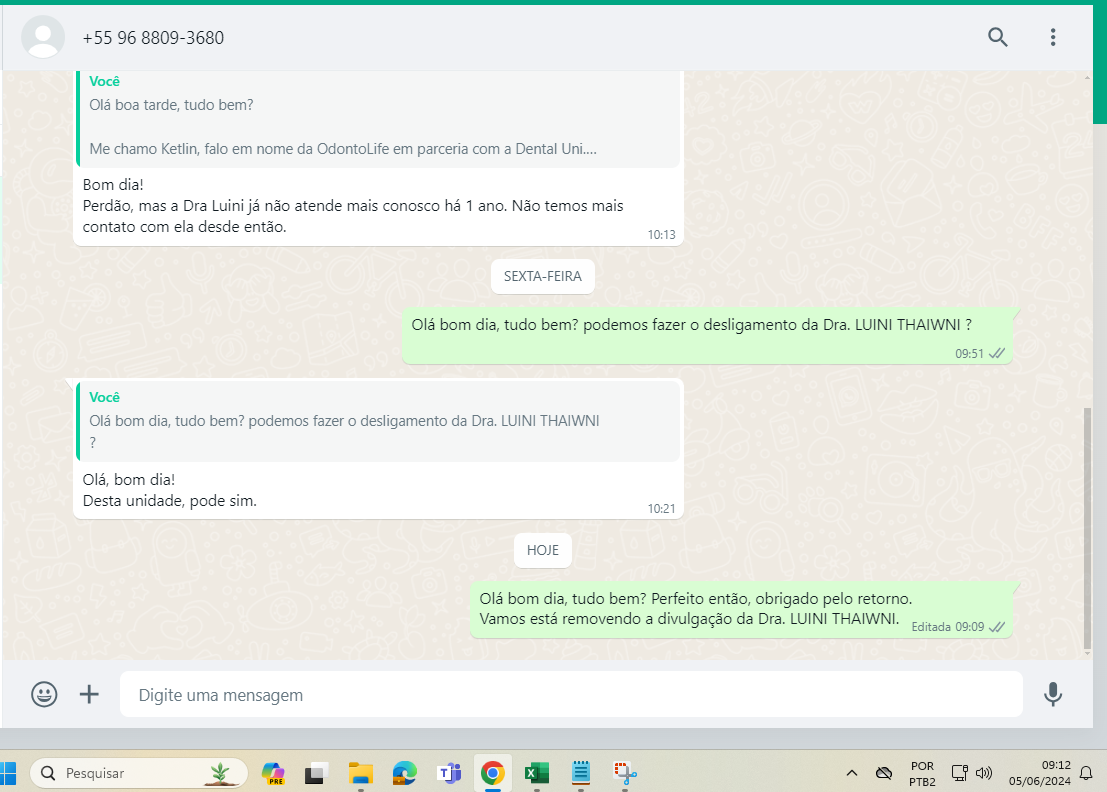Focus the "Digite uma mensagem" input field

pyautogui.click(x=571, y=695)
